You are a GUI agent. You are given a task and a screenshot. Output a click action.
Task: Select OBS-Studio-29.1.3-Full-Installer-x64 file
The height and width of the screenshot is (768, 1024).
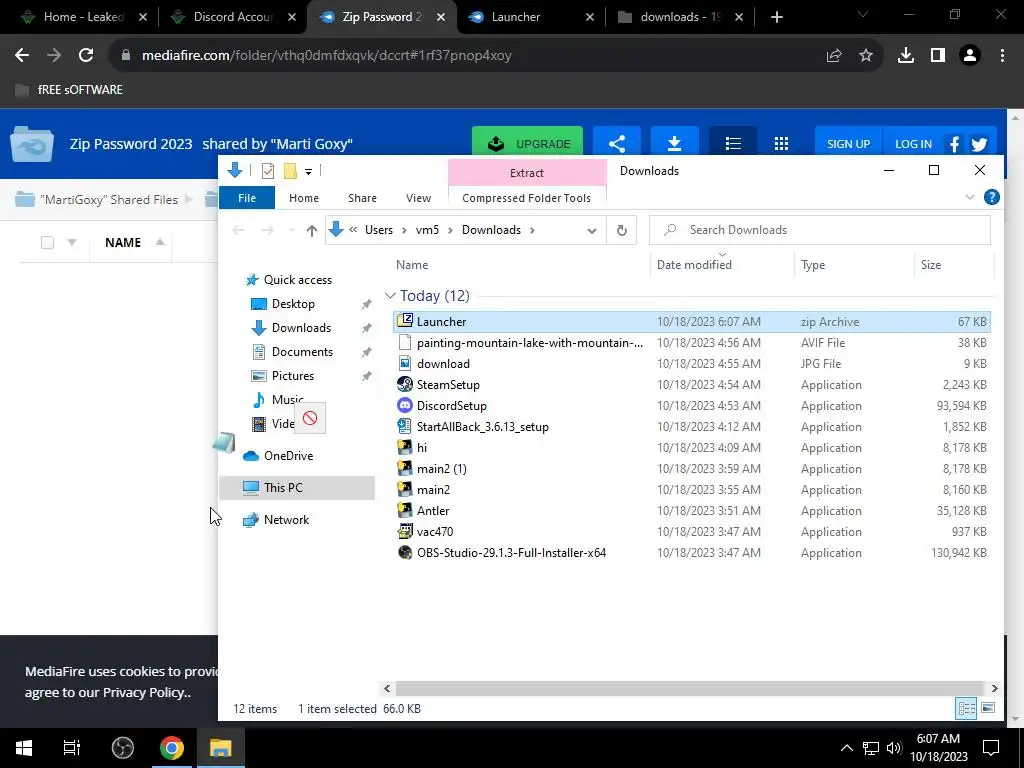coord(511,552)
